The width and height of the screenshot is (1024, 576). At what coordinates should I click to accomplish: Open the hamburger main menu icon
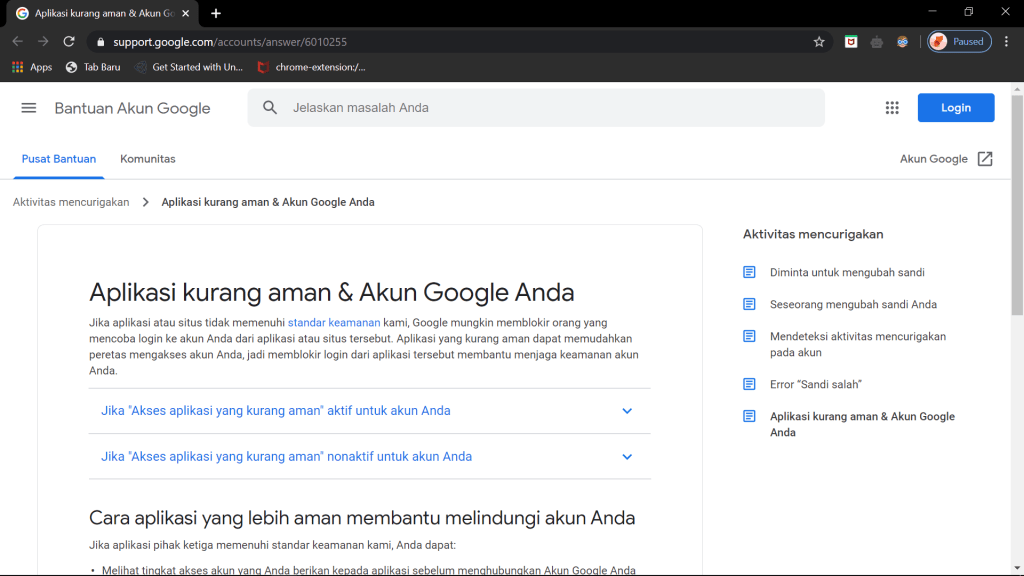tap(29, 108)
